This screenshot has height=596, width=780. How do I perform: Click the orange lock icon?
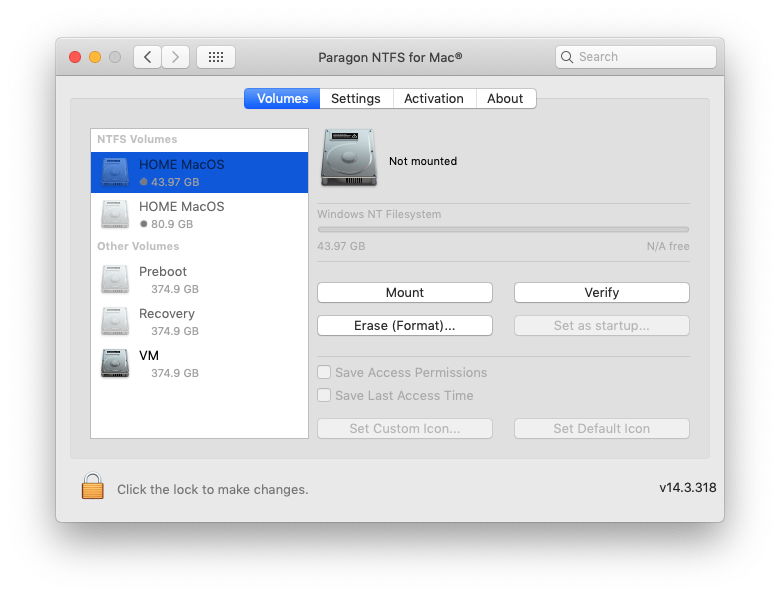click(93, 486)
